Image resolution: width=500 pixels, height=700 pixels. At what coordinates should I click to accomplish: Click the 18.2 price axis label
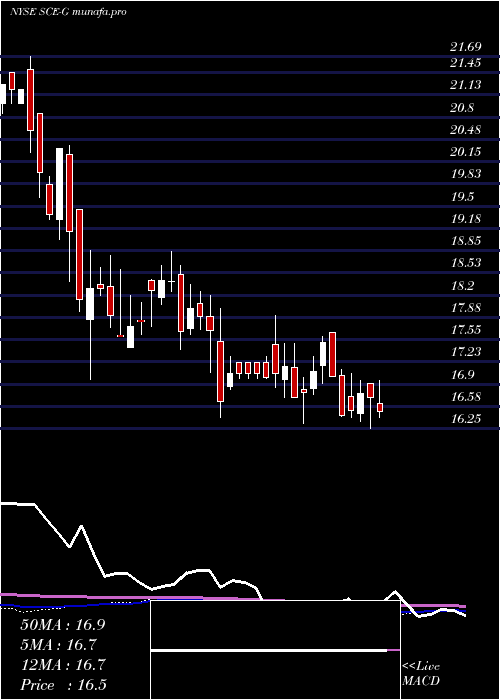(463, 286)
